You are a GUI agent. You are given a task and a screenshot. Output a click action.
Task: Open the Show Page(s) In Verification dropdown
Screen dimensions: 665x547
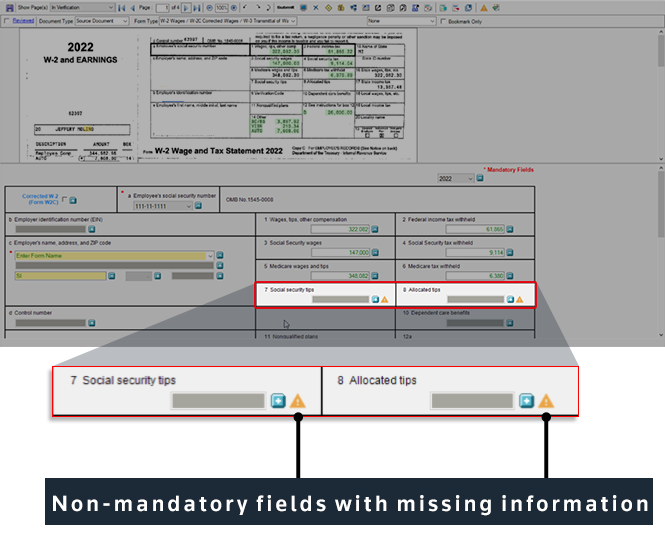click(82, 8)
